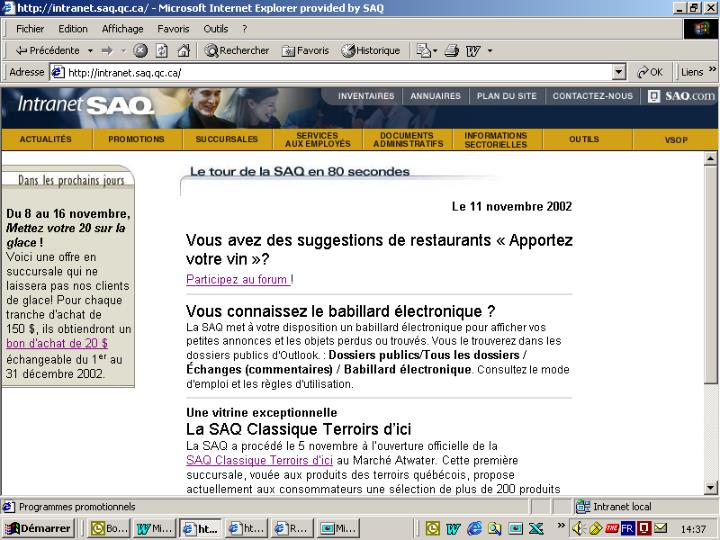
Task: Open the Fichier menu
Action: [x=30, y=29]
